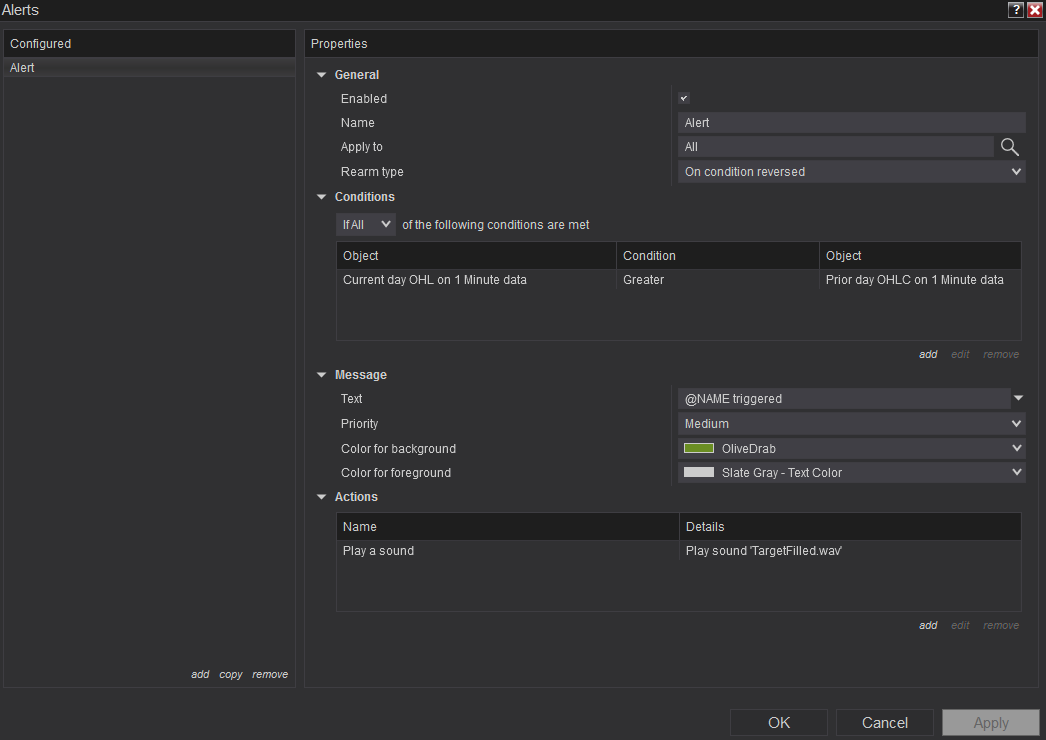The image size is (1046, 740).
Task: Open the foreground color Slate Gray dropdown
Action: pyautogui.click(x=851, y=473)
